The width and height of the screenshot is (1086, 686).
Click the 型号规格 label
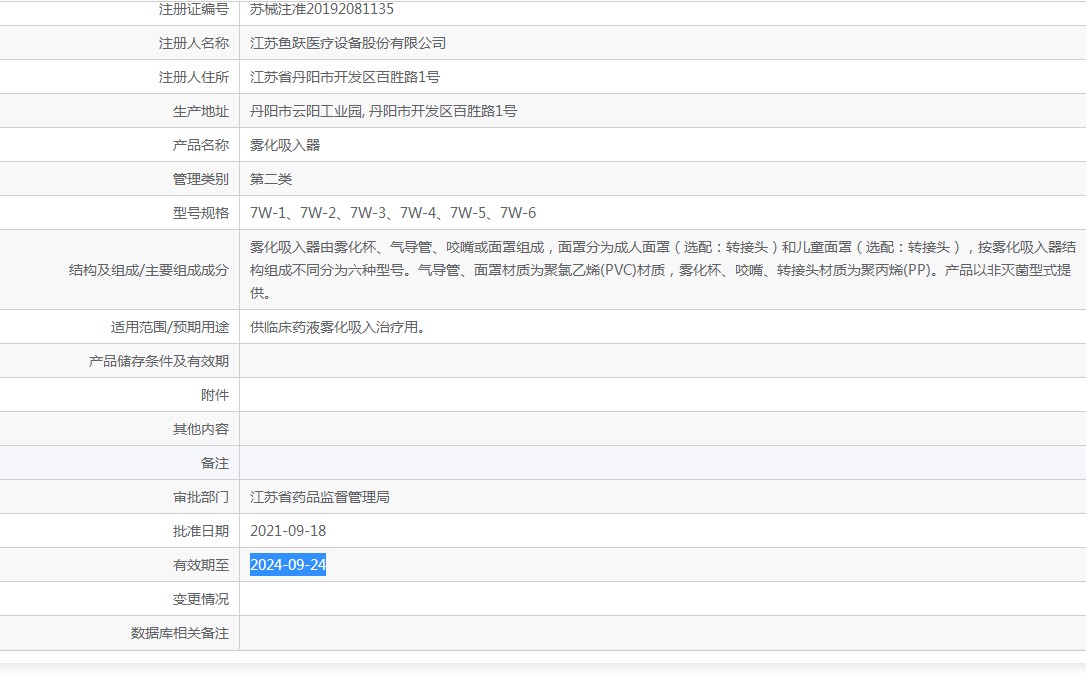click(x=201, y=213)
